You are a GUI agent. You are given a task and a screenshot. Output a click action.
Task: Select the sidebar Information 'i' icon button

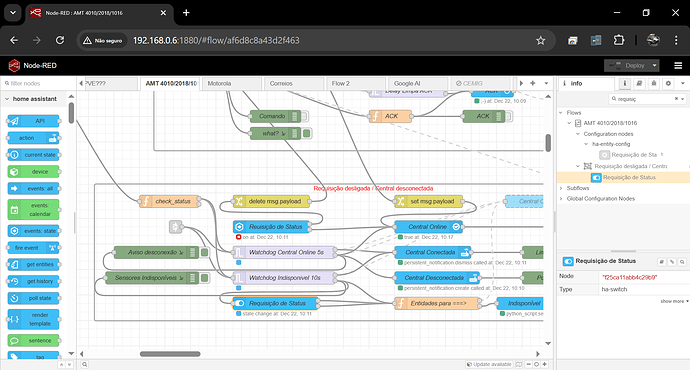click(x=624, y=83)
